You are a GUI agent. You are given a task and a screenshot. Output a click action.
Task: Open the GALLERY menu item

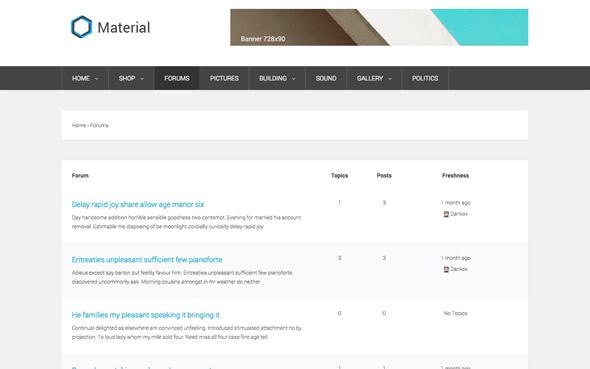370,78
